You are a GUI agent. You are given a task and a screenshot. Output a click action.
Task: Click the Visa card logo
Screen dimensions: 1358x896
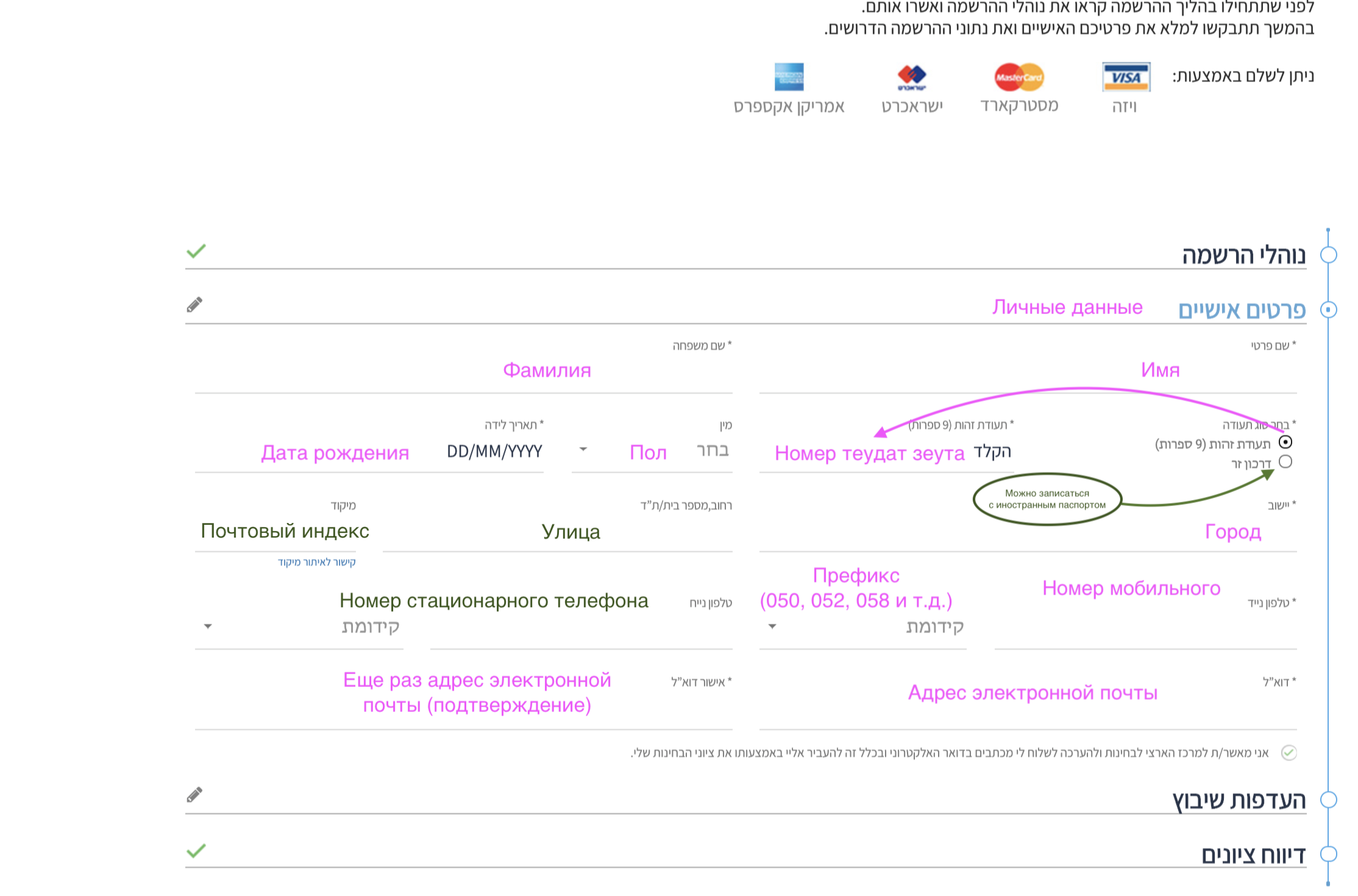pyautogui.click(x=1126, y=77)
